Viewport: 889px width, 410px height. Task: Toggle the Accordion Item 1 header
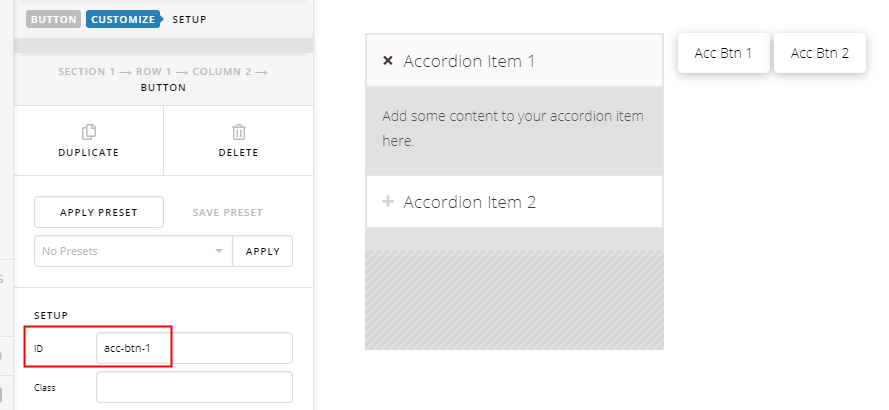point(514,61)
